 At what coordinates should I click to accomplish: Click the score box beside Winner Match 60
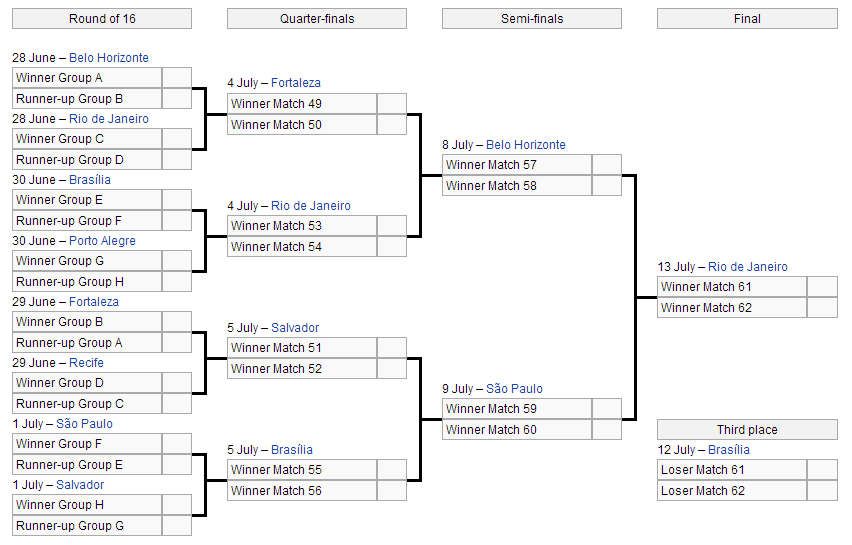point(606,430)
